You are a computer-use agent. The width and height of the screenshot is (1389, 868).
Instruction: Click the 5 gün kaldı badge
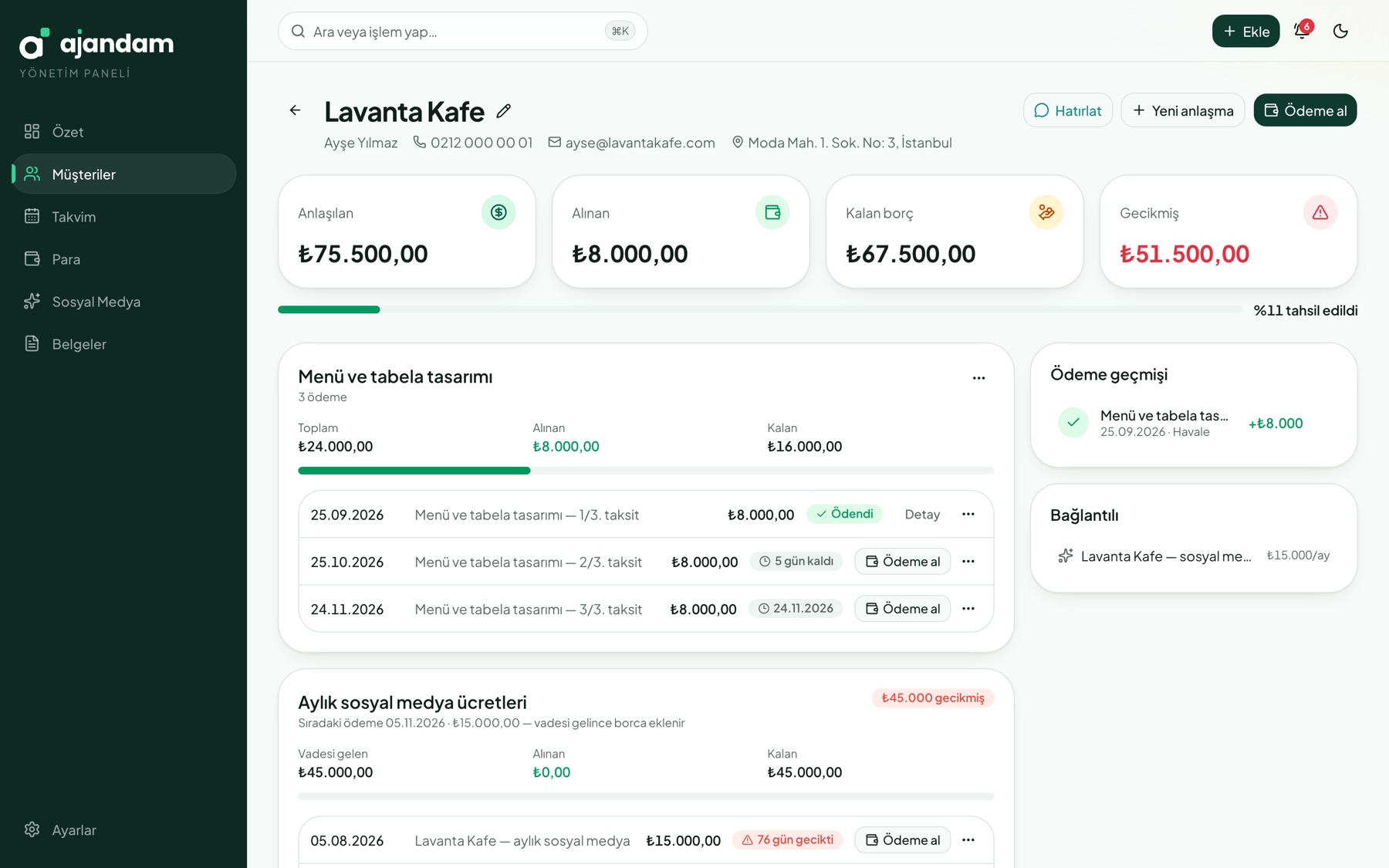[796, 561]
